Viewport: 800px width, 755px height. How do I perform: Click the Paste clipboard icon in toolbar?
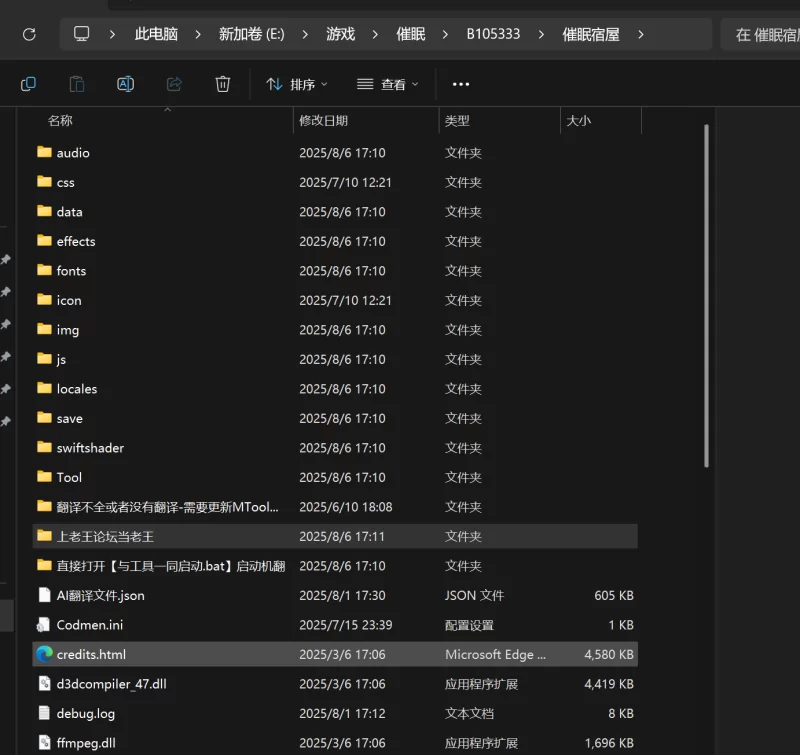(x=77, y=84)
